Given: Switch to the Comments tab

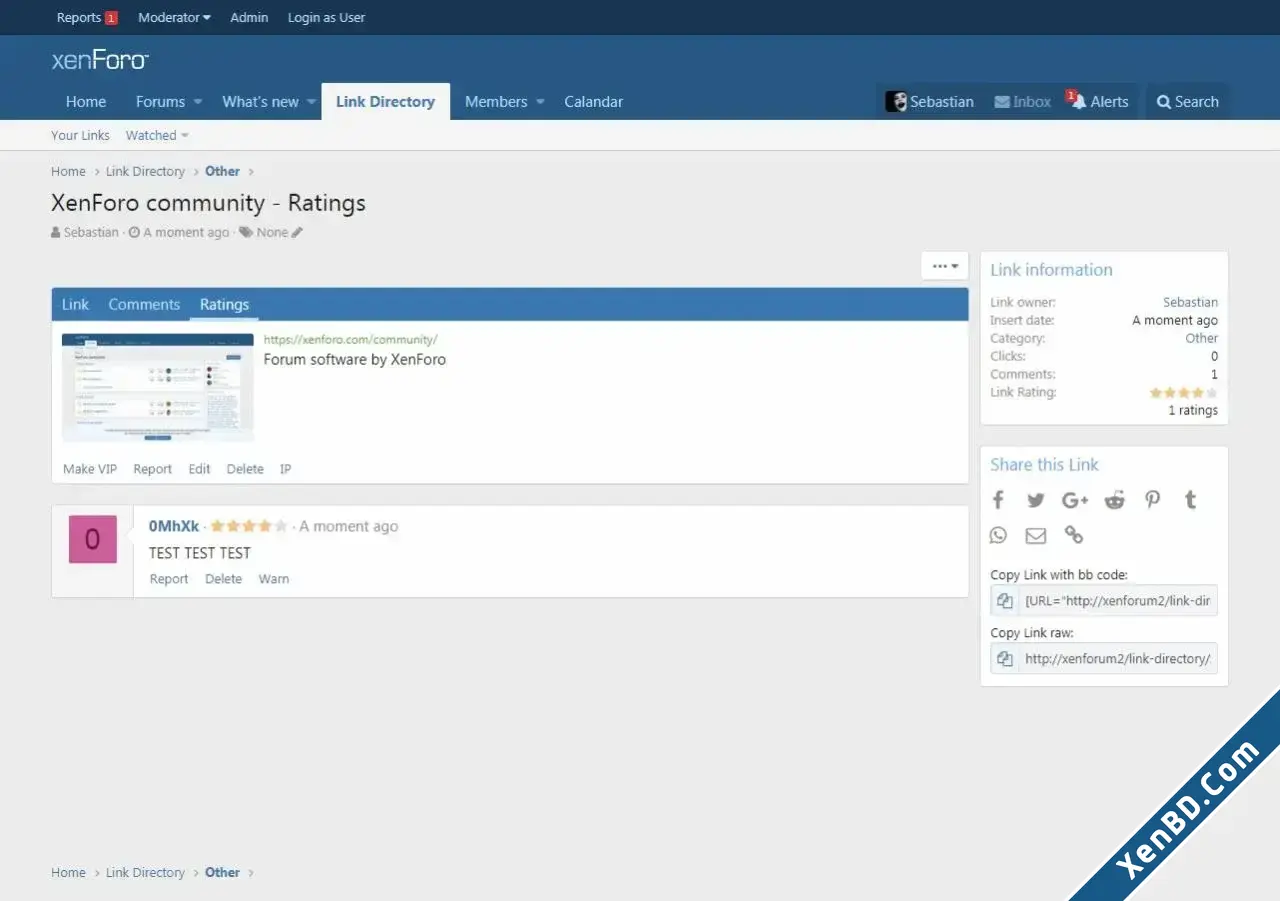Looking at the screenshot, I should point(144,305).
